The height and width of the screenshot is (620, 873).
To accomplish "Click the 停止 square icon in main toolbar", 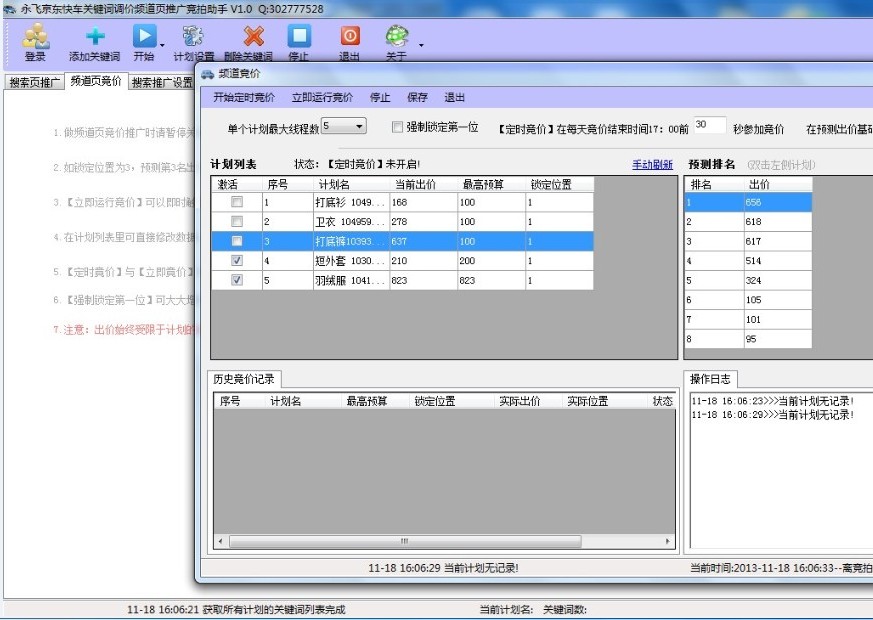I will pos(299,36).
